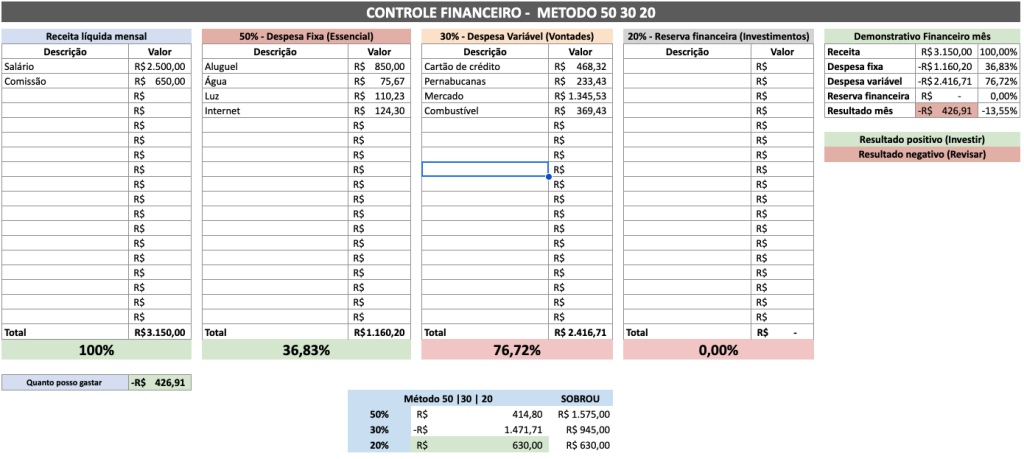Select the Internet value cell showing 124,30
1024x459 pixels.
pyautogui.click(x=380, y=111)
